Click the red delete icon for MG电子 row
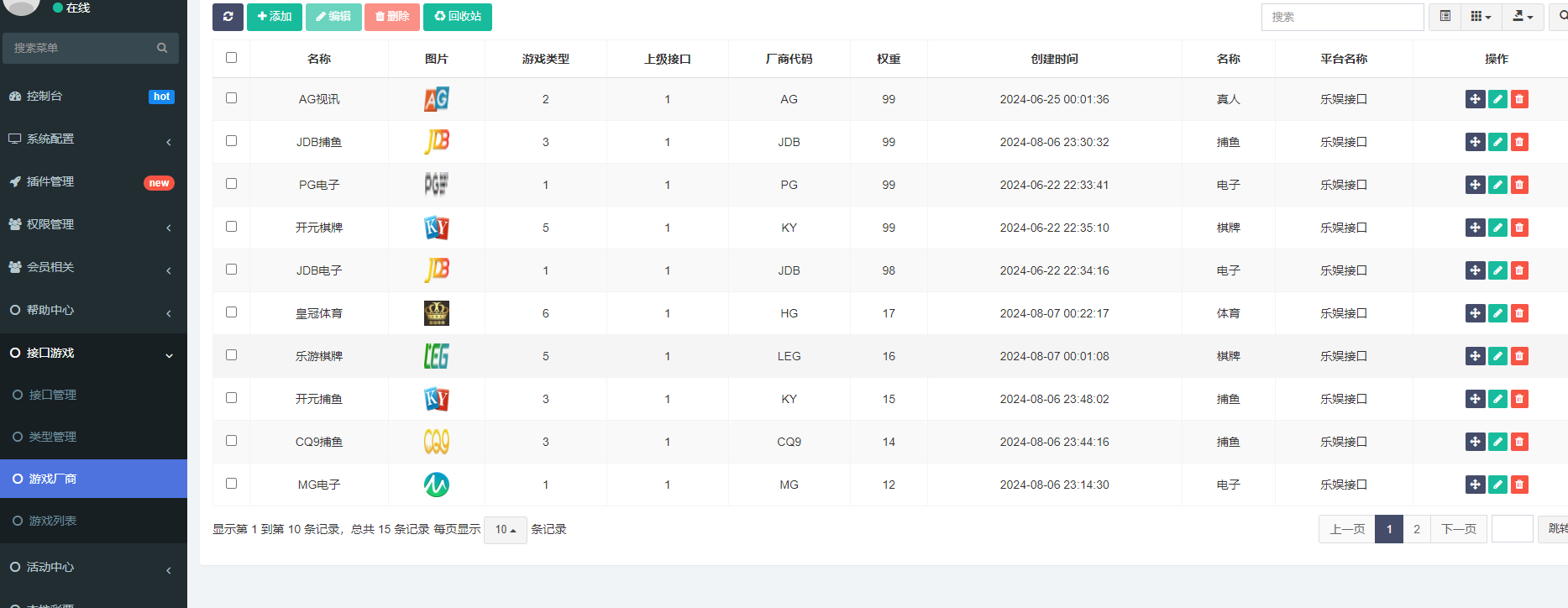 (x=1519, y=485)
